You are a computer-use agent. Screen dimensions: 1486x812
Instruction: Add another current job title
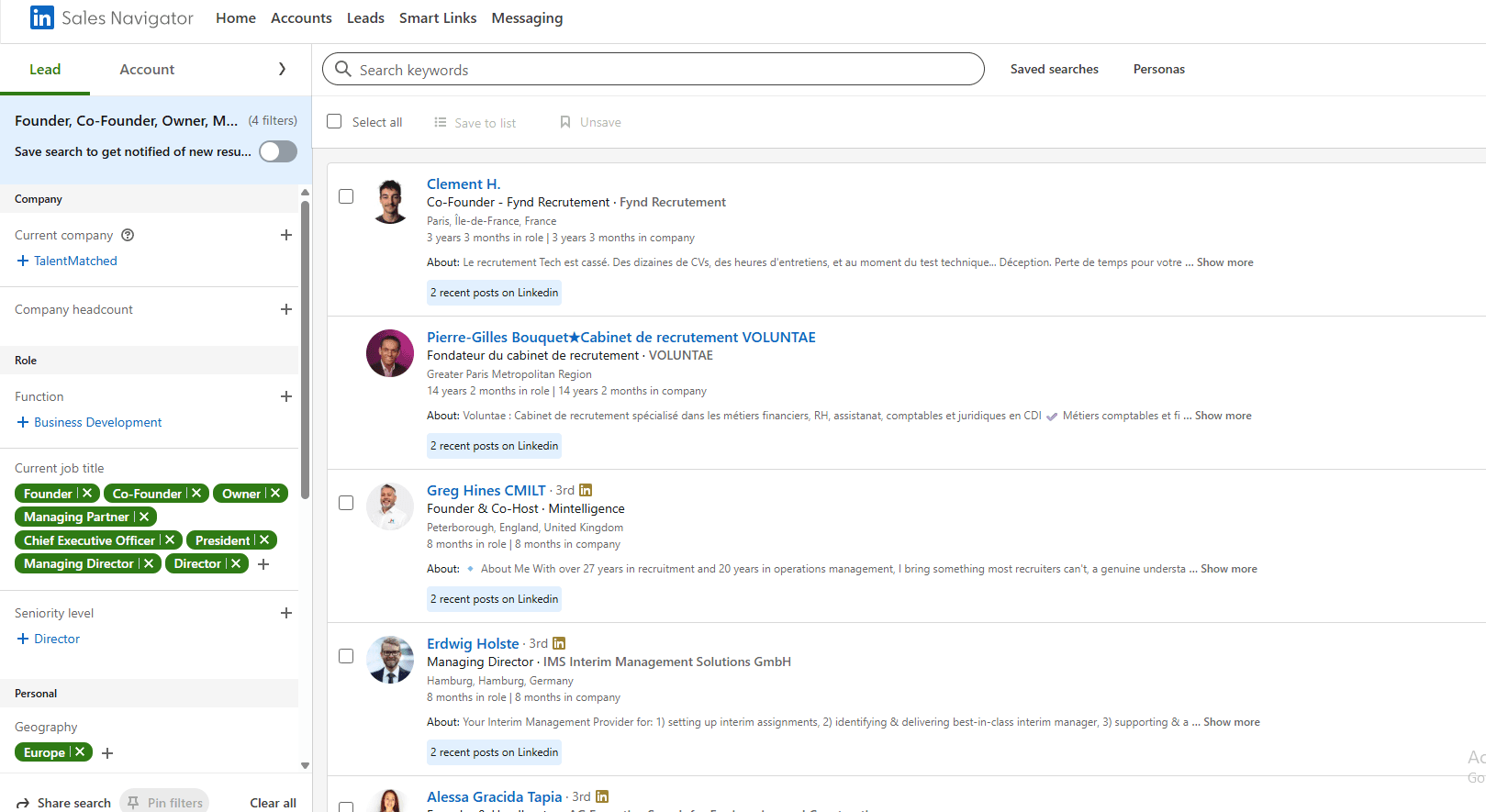[x=263, y=564]
